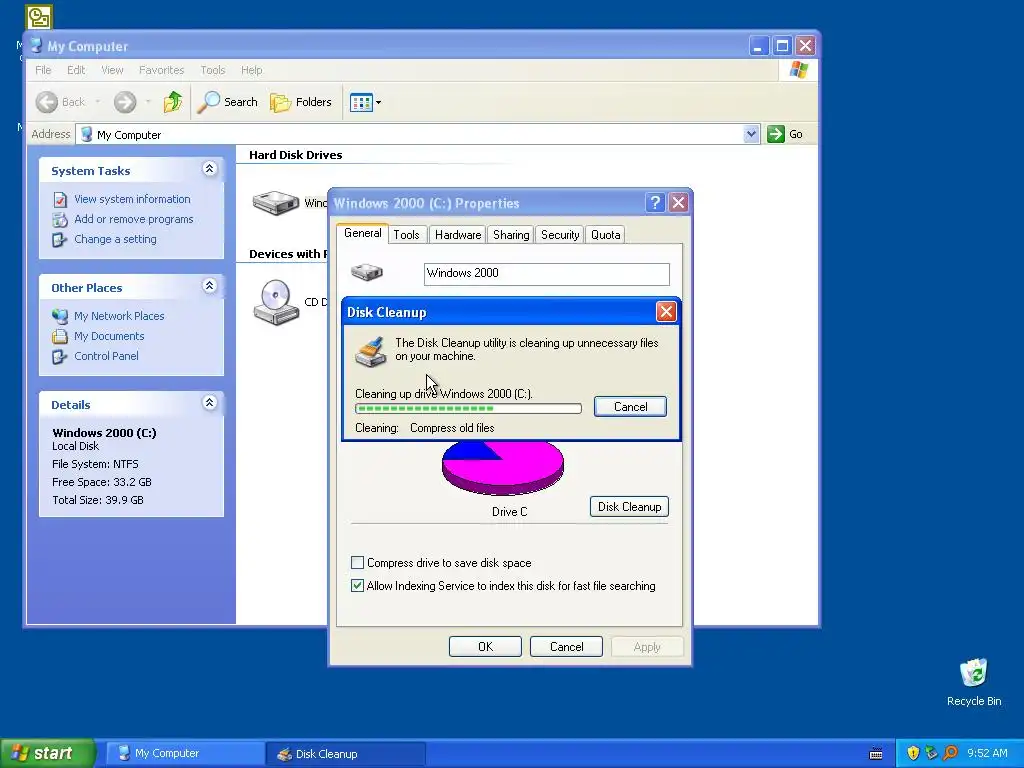Open My Network Places link
This screenshot has width=1024, height=768.
[119, 316]
